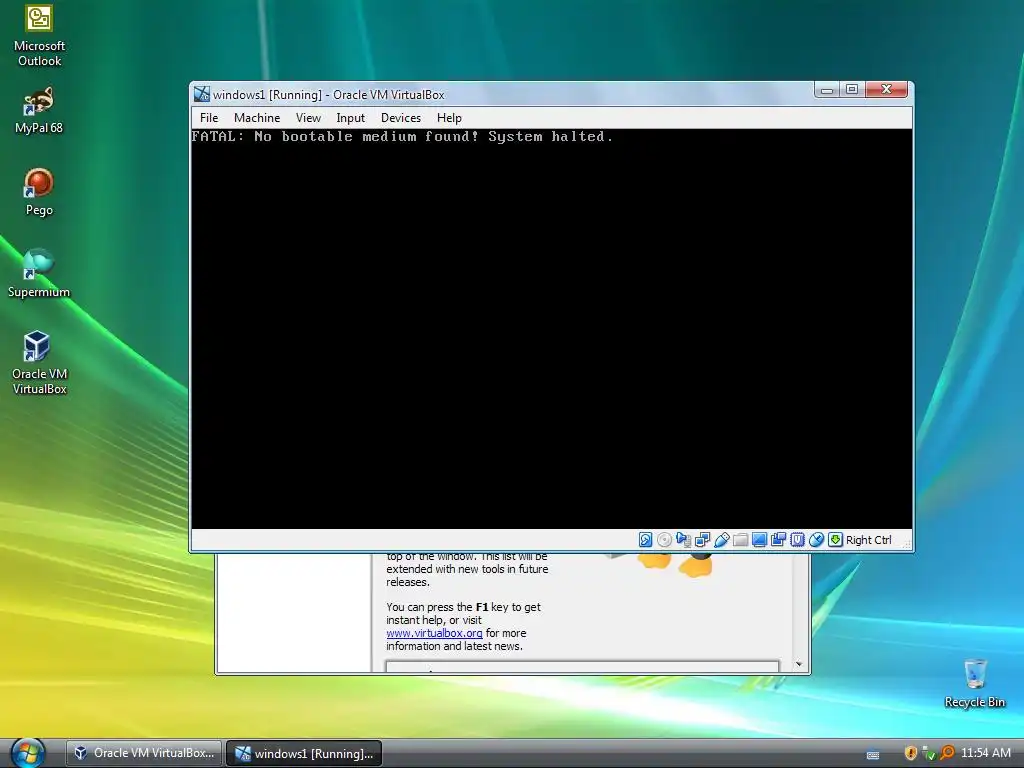Open the Windows Start menu orb
This screenshot has height=768, width=1024.
[x=27, y=753]
